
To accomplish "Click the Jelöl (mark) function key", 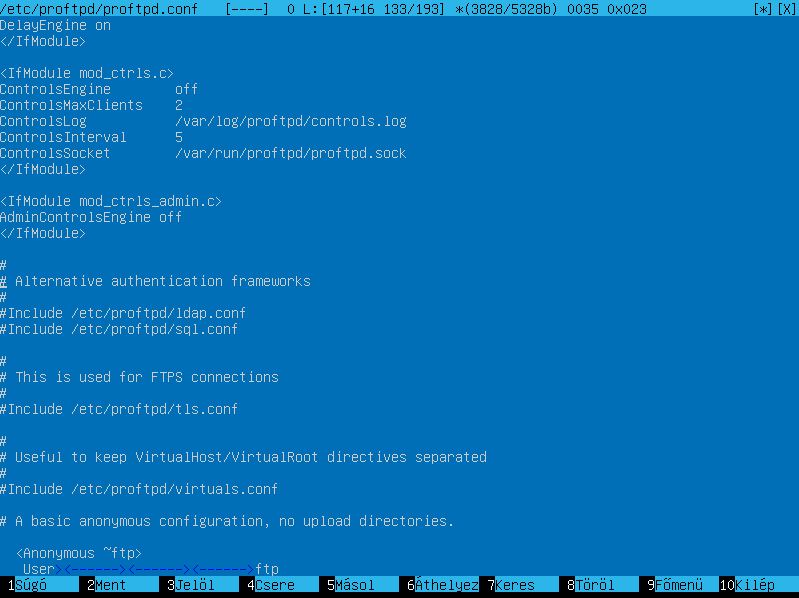I will [190, 585].
